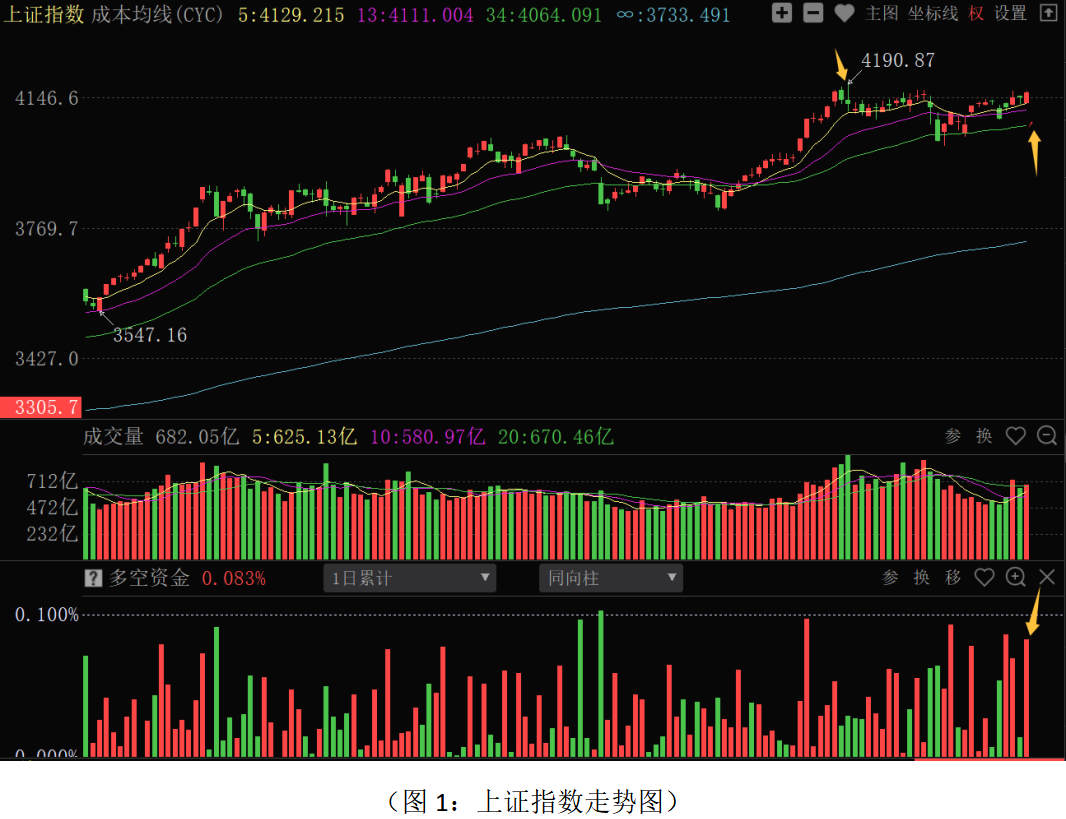The width and height of the screenshot is (1066, 819).
Task: Click the magnifier-plus icon in 多空资金 panel
Action: click(1016, 577)
